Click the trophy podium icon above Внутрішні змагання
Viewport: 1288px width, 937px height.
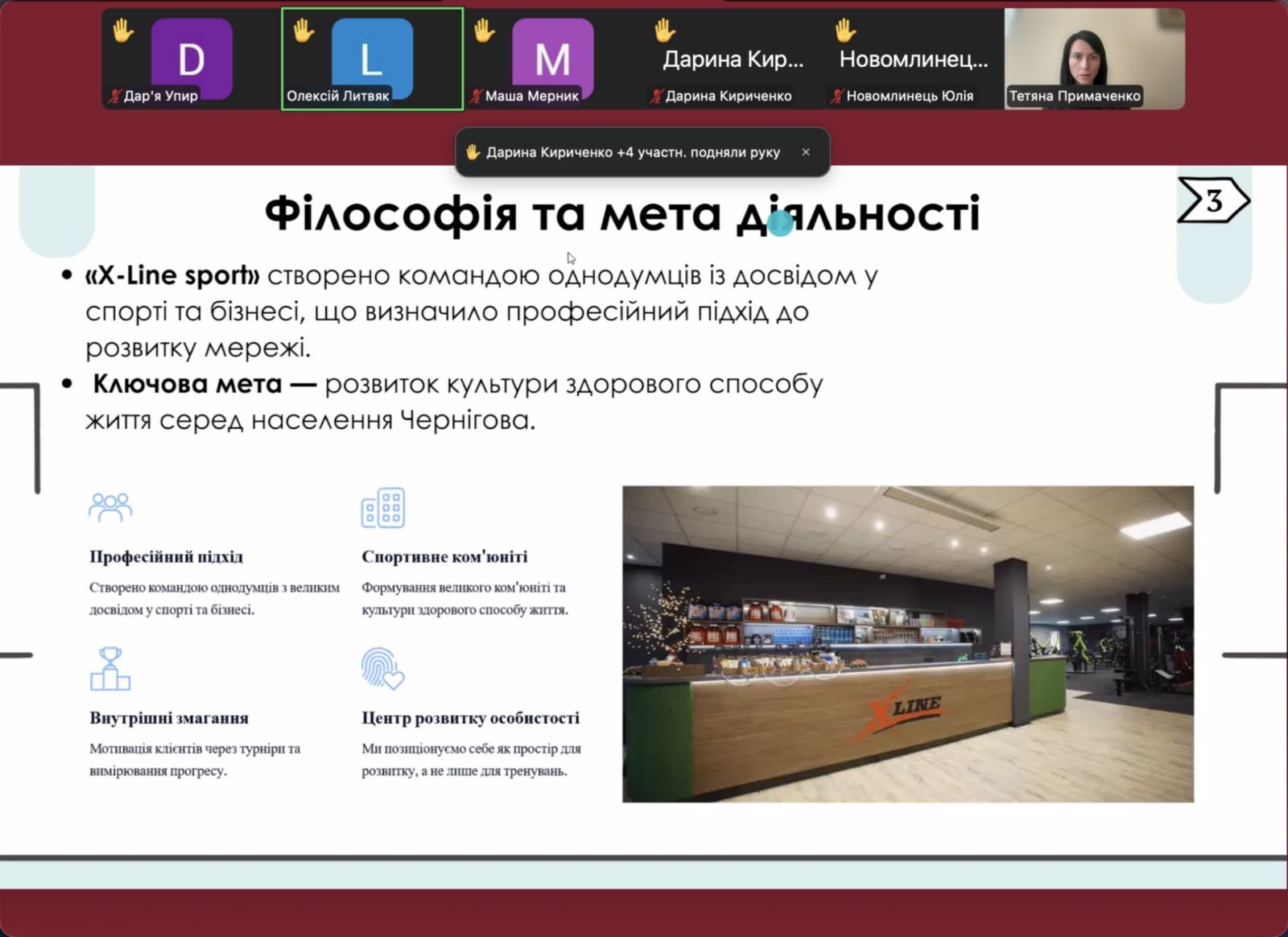pos(110,669)
